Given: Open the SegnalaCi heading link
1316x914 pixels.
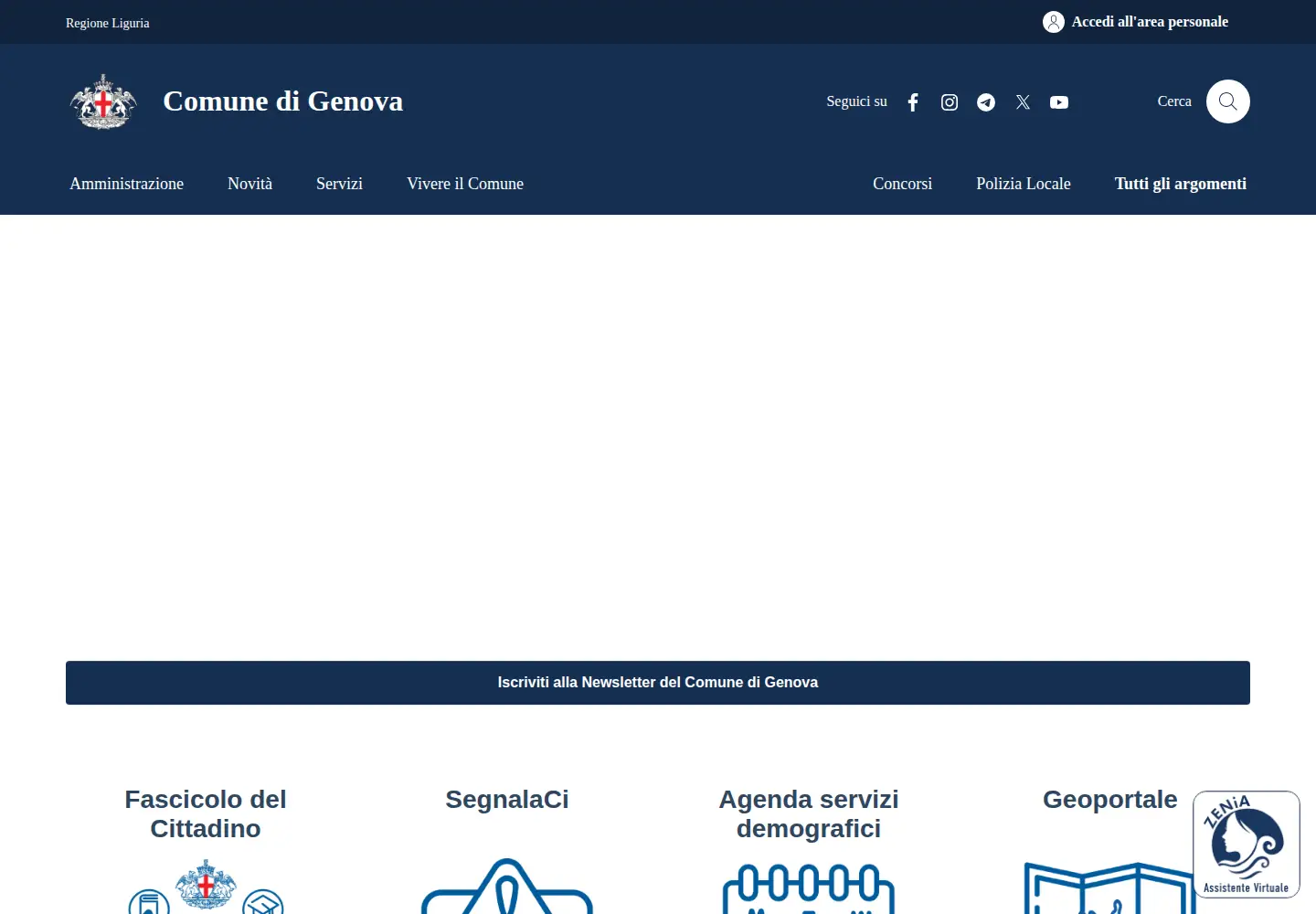Looking at the screenshot, I should (507, 800).
